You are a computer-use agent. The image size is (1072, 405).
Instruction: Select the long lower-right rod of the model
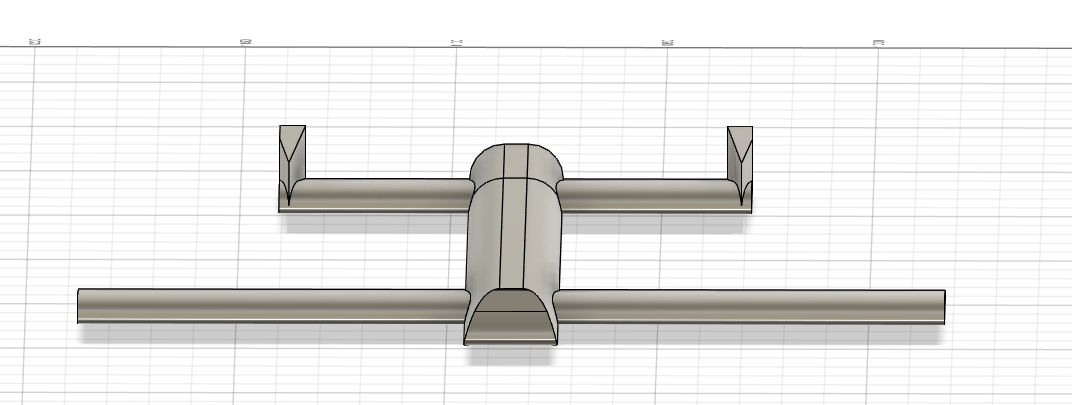tap(749, 306)
